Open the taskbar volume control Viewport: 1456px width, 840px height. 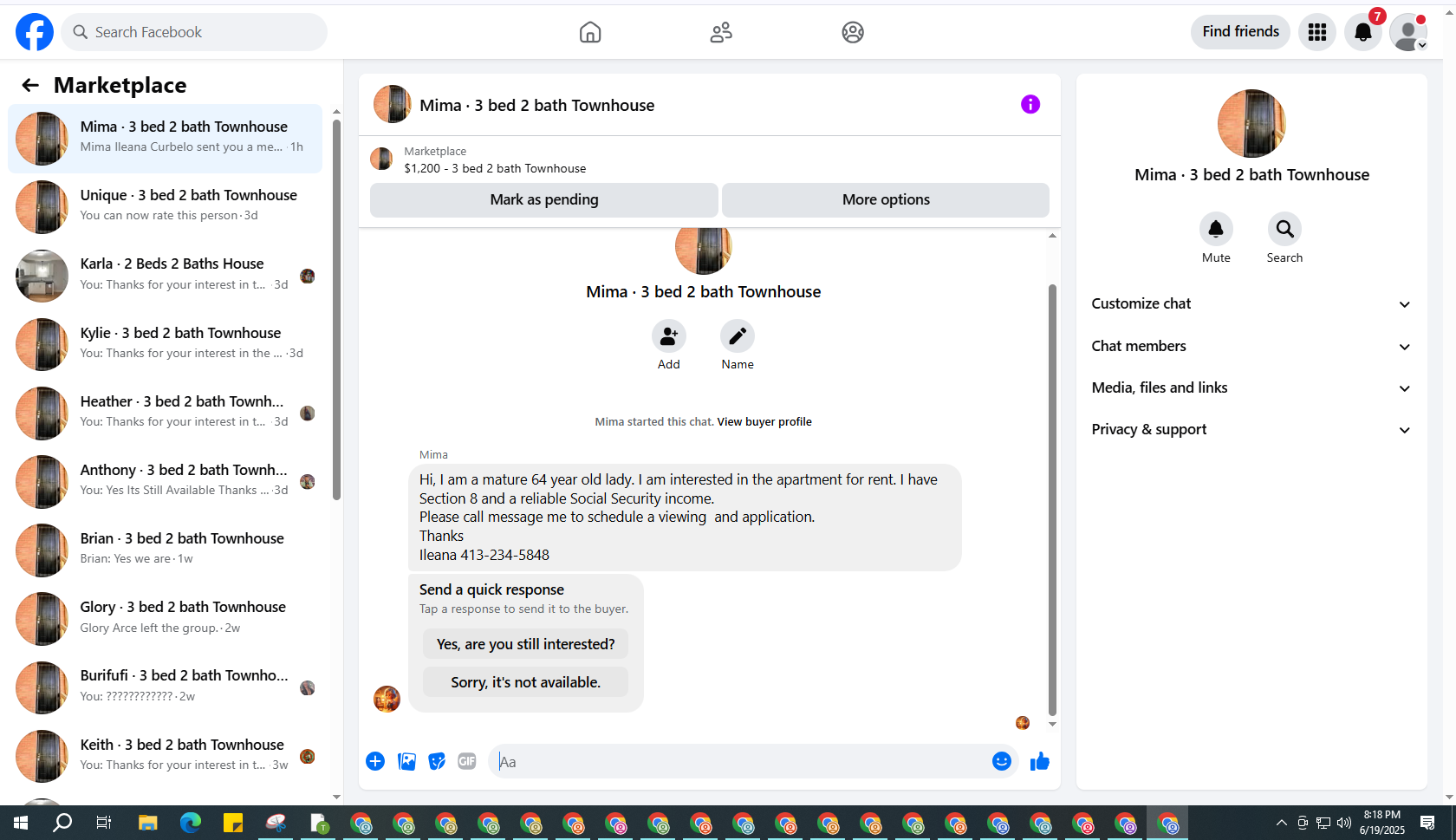coord(1344,823)
